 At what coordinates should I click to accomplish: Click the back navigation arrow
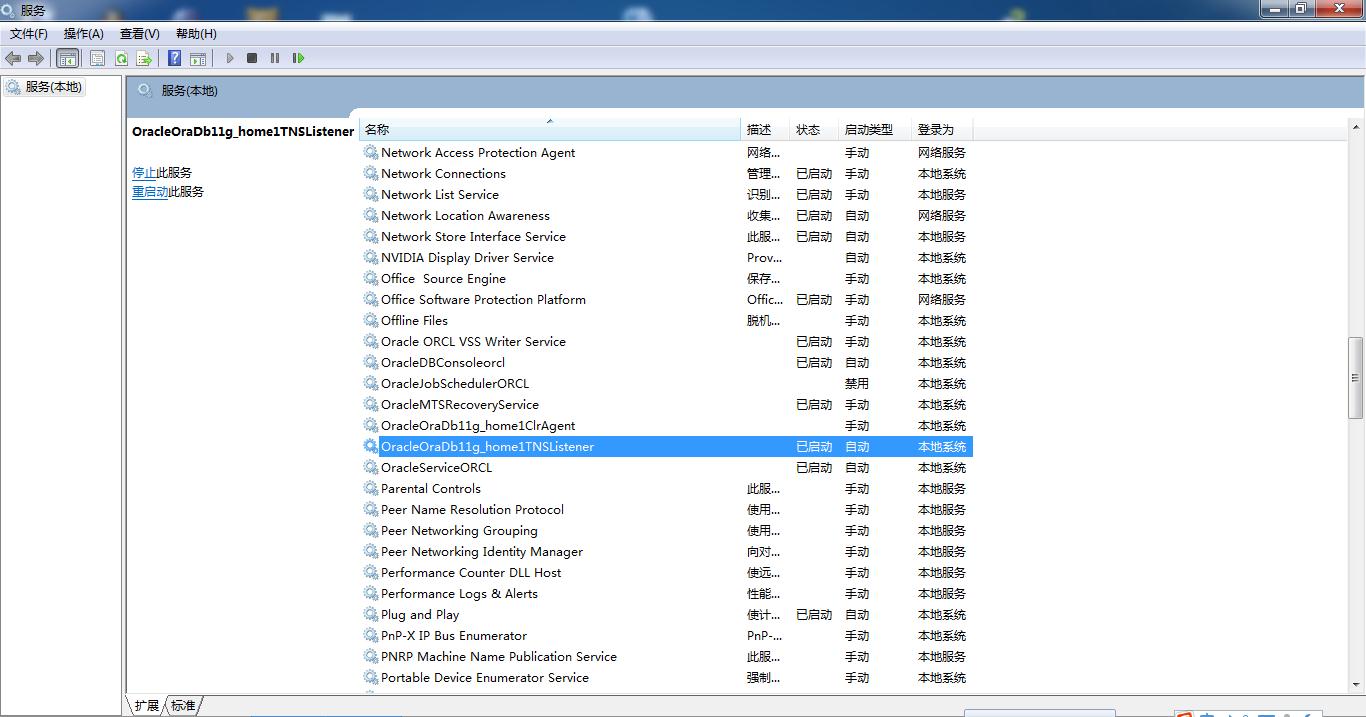click(x=12, y=58)
